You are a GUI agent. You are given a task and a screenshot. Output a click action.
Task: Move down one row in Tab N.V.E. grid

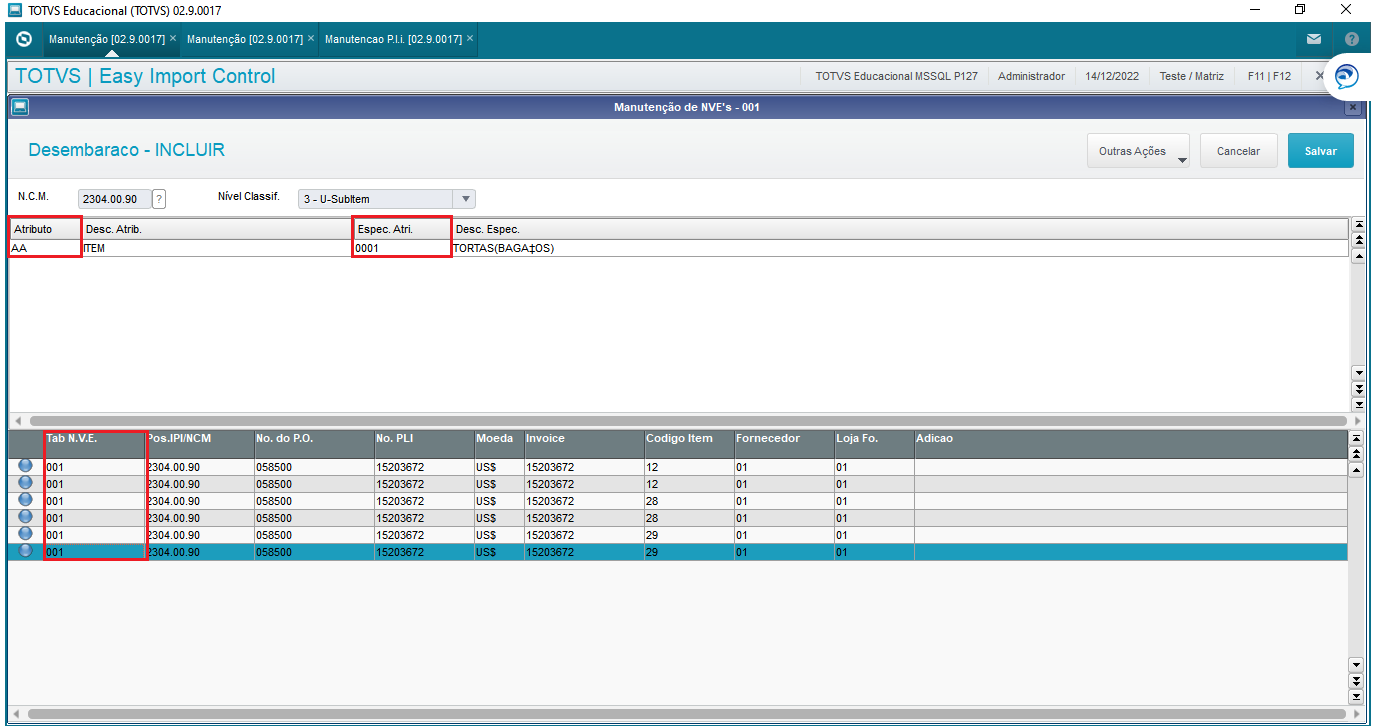[x=1356, y=664]
